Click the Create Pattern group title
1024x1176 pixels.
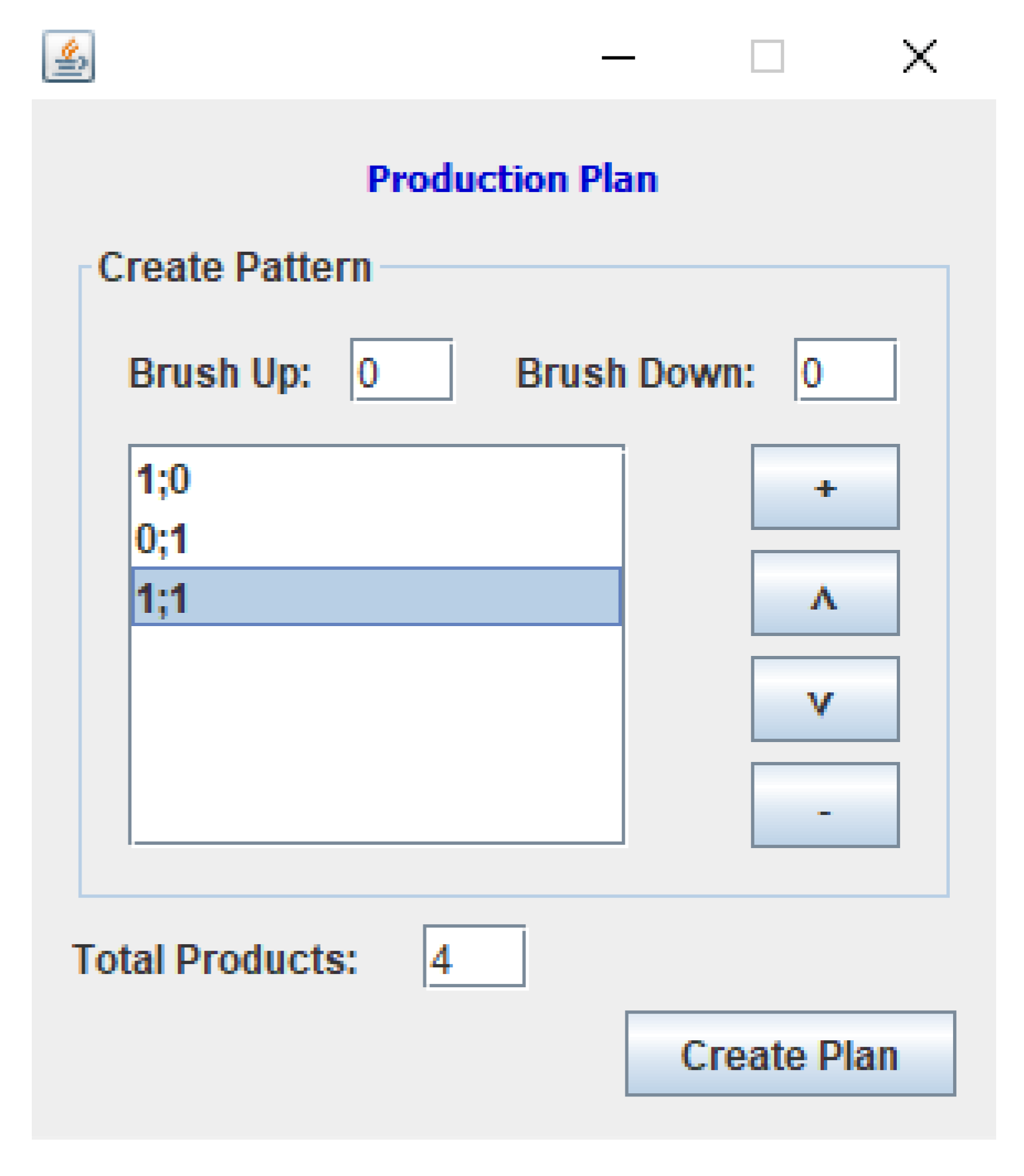(234, 268)
